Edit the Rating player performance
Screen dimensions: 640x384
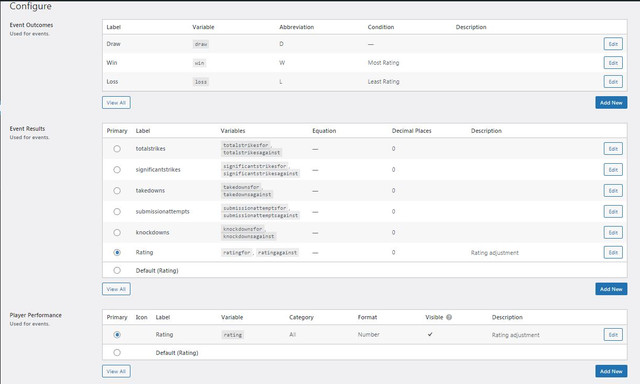coord(613,335)
